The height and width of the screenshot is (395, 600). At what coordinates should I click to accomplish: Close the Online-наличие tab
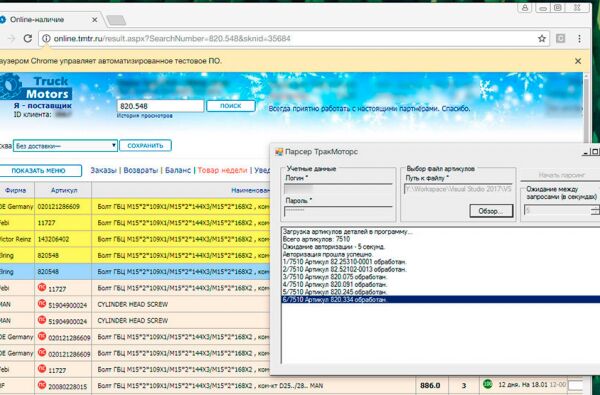pos(95,20)
